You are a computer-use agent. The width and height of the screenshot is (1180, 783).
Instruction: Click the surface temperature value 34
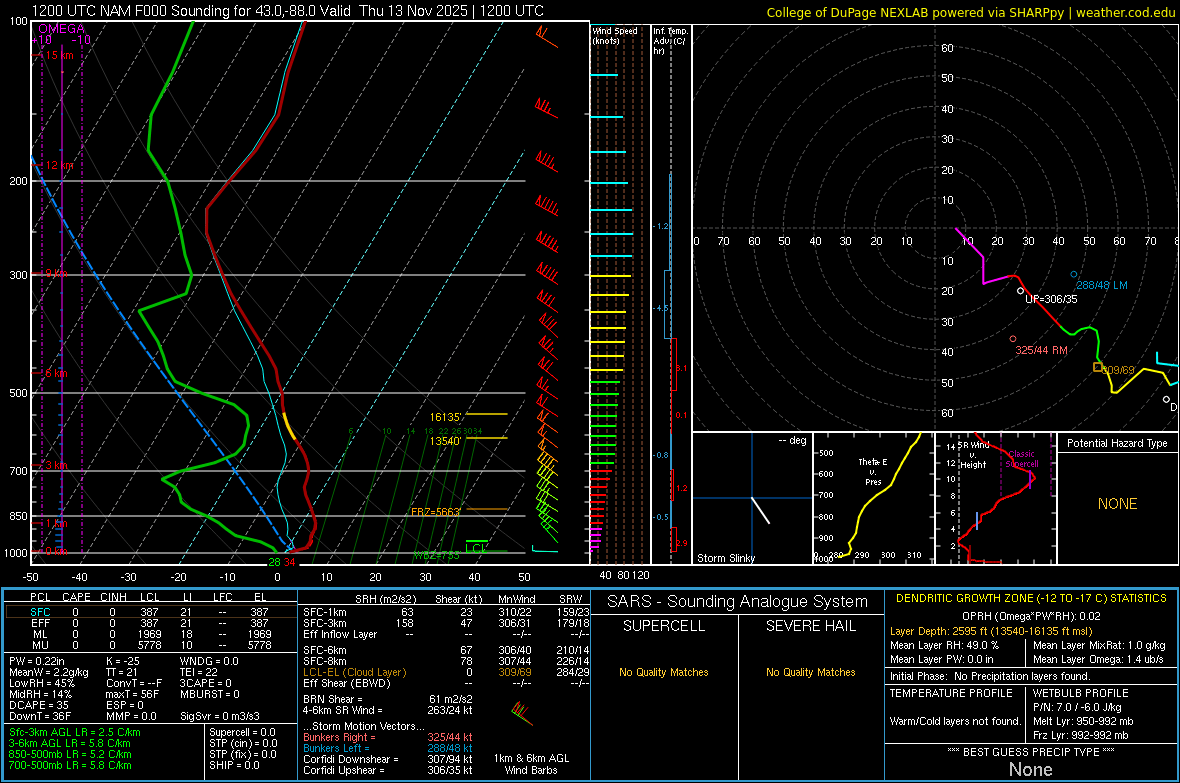coord(290,562)
